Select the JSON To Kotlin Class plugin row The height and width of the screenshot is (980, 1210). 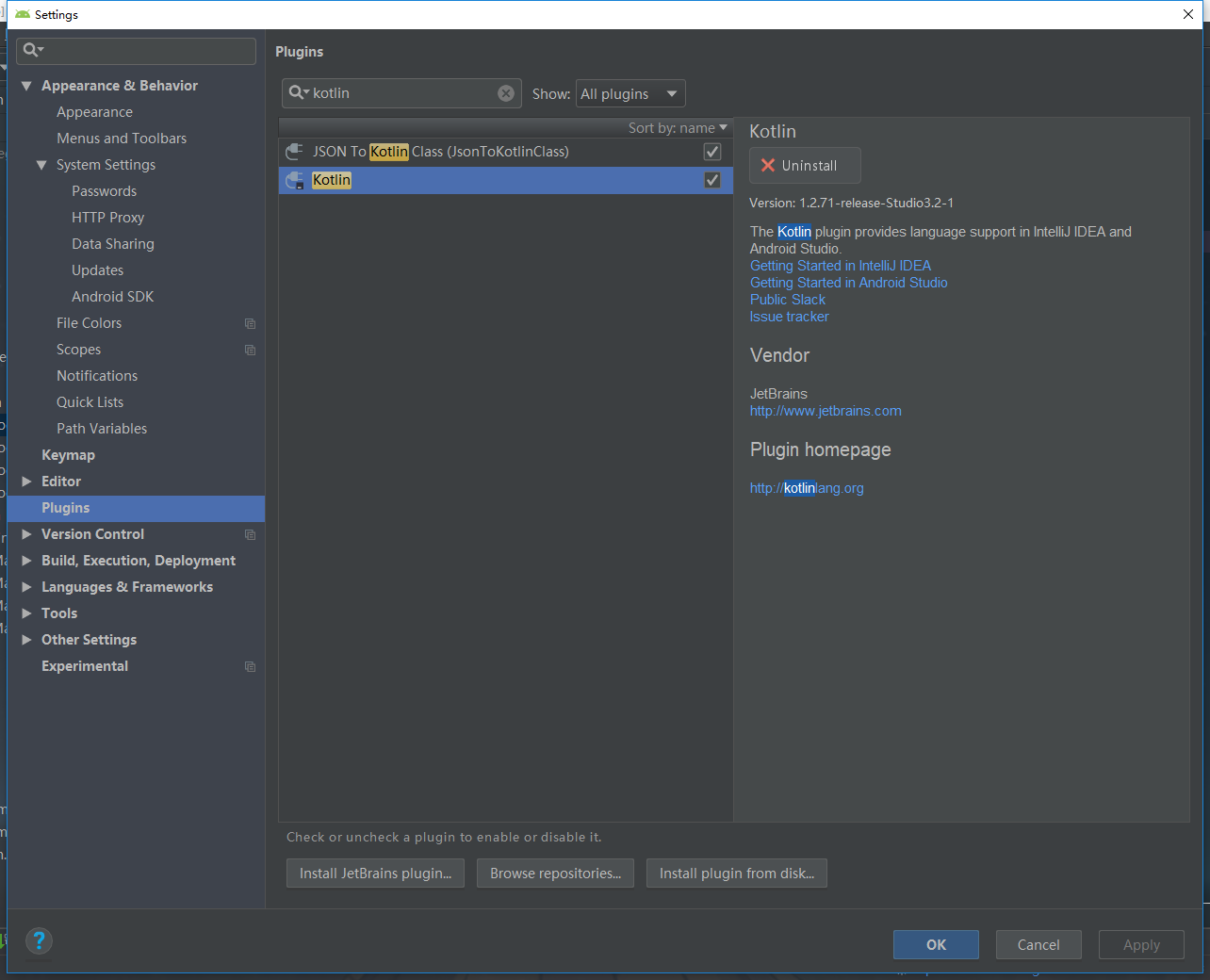(506, 152)
